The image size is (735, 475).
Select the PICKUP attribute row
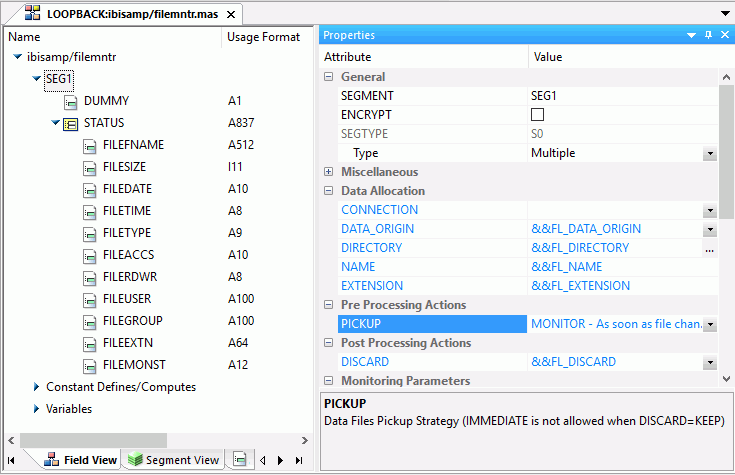tap(432, 324)
